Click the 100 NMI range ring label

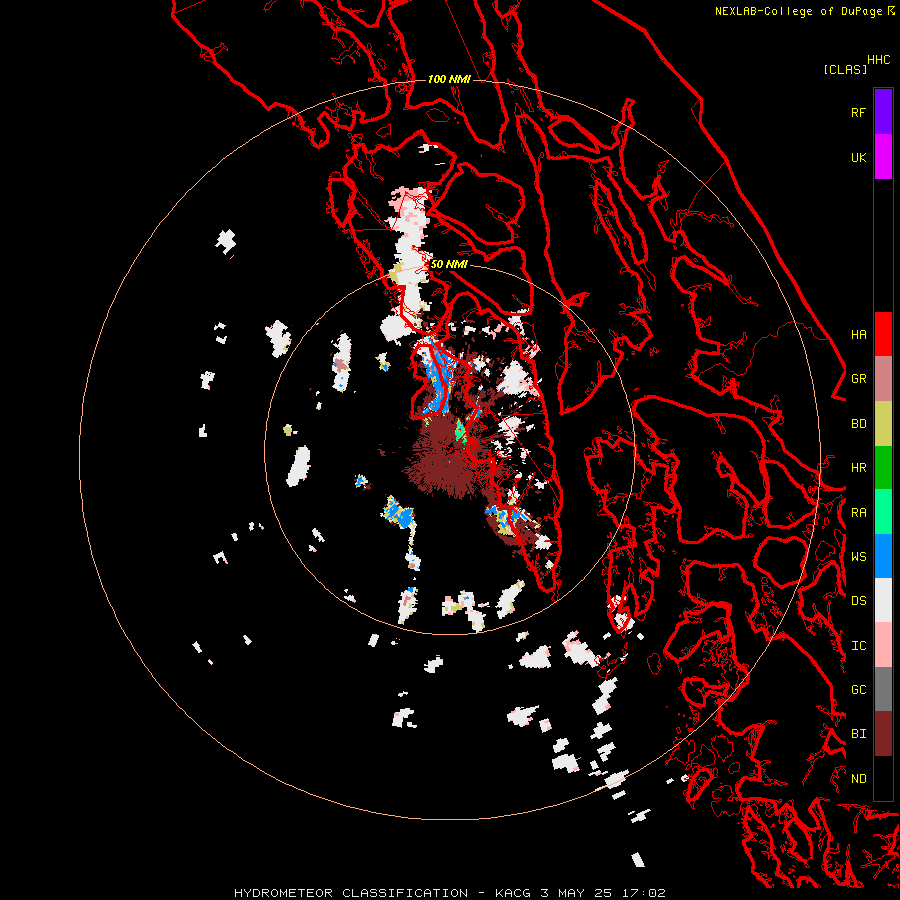[x=449, y=79]
